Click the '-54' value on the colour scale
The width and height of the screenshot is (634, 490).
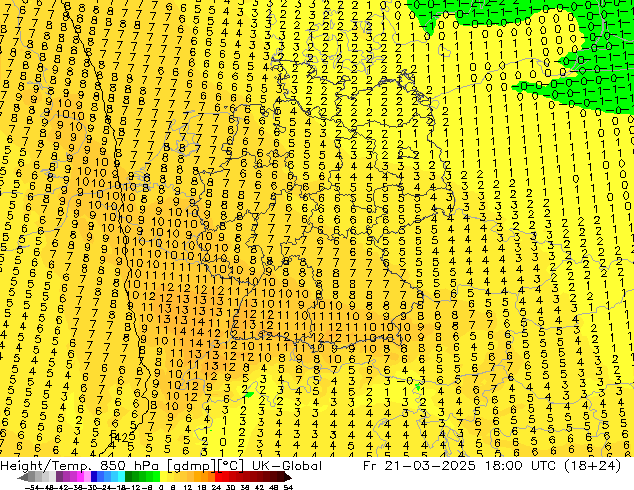(x=31, y=487)
